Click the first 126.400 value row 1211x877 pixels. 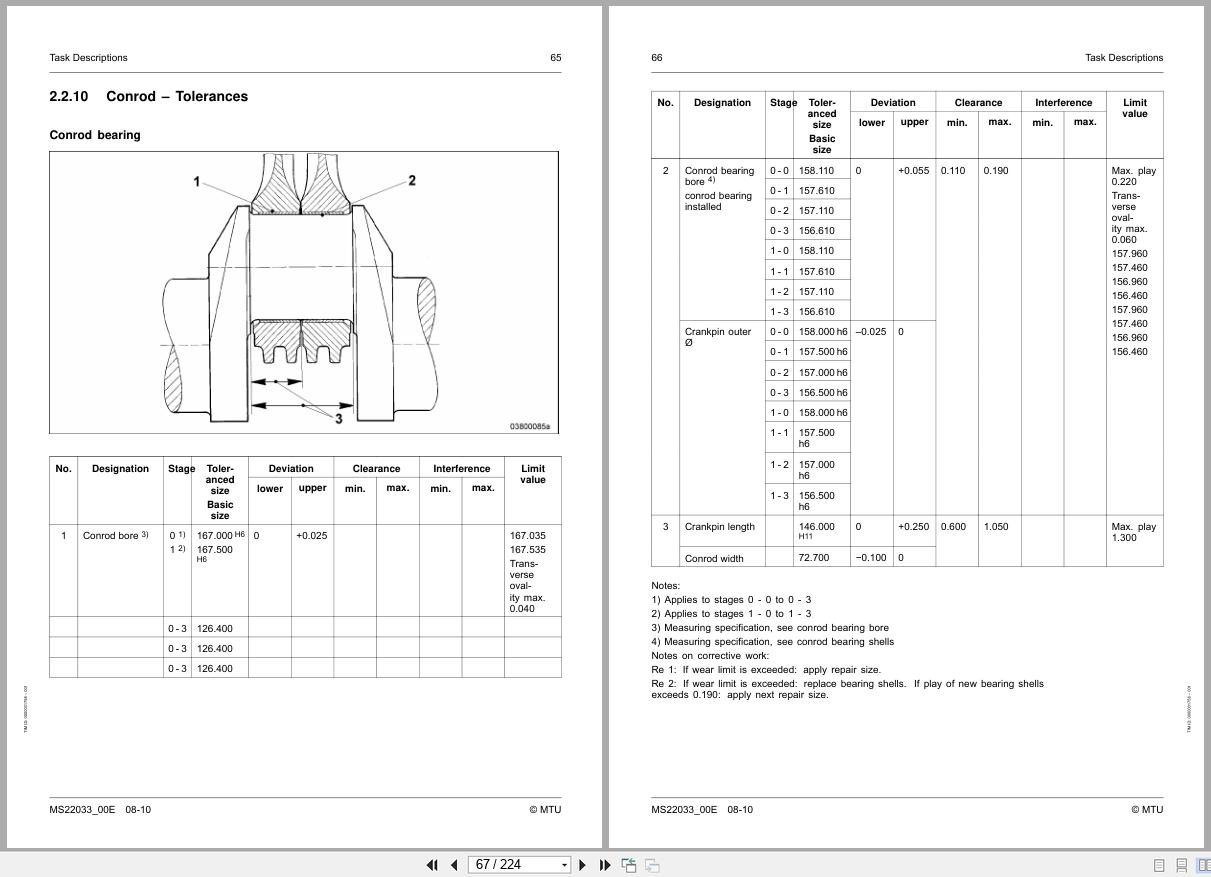coord(305,628)
